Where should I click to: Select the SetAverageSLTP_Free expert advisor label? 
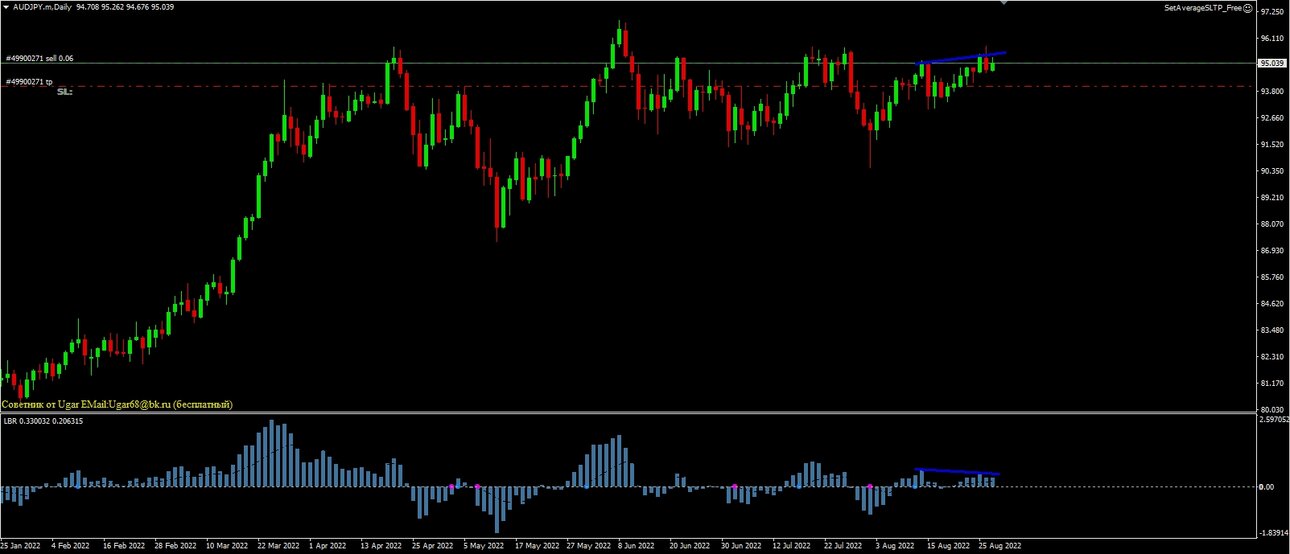1203,7
